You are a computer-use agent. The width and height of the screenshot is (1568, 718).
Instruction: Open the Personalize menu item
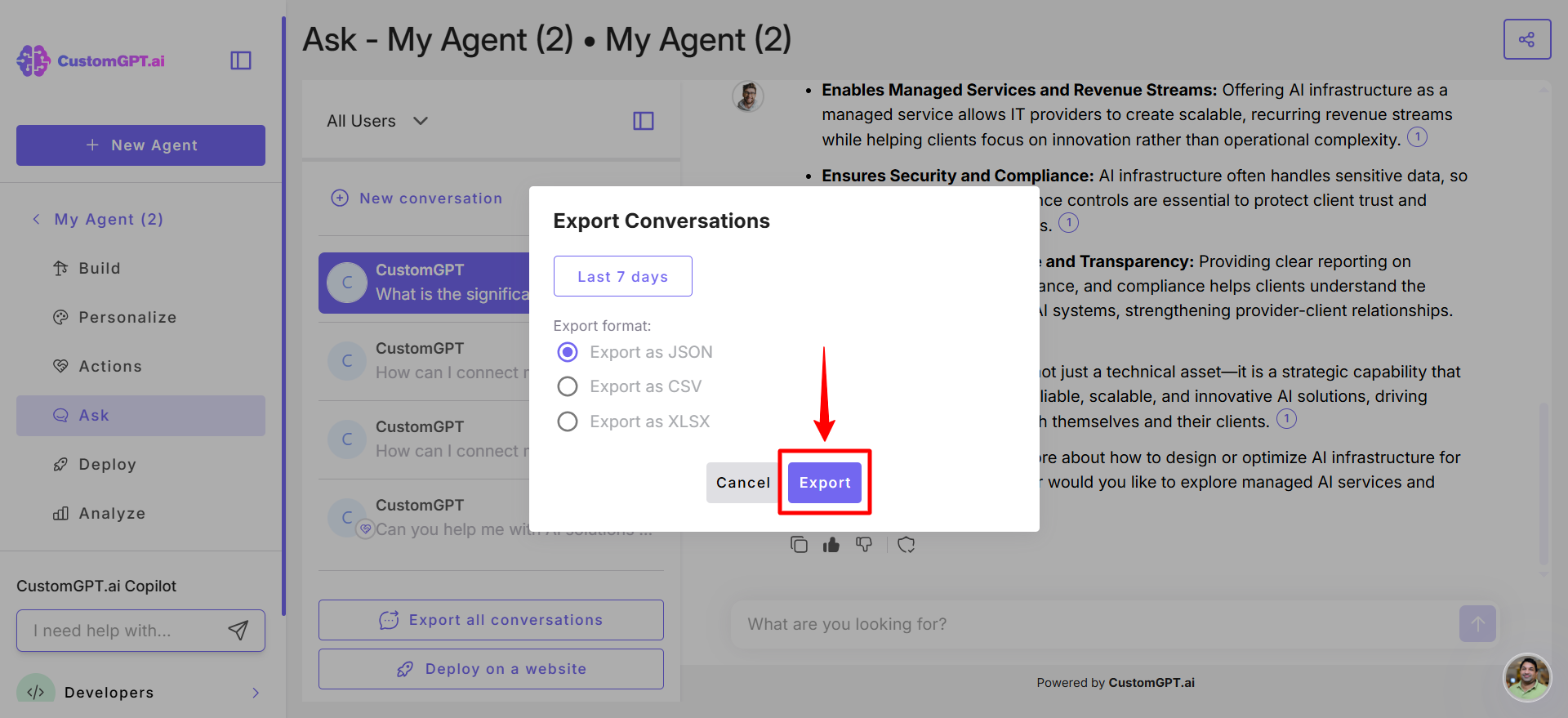tap(140, 317)
